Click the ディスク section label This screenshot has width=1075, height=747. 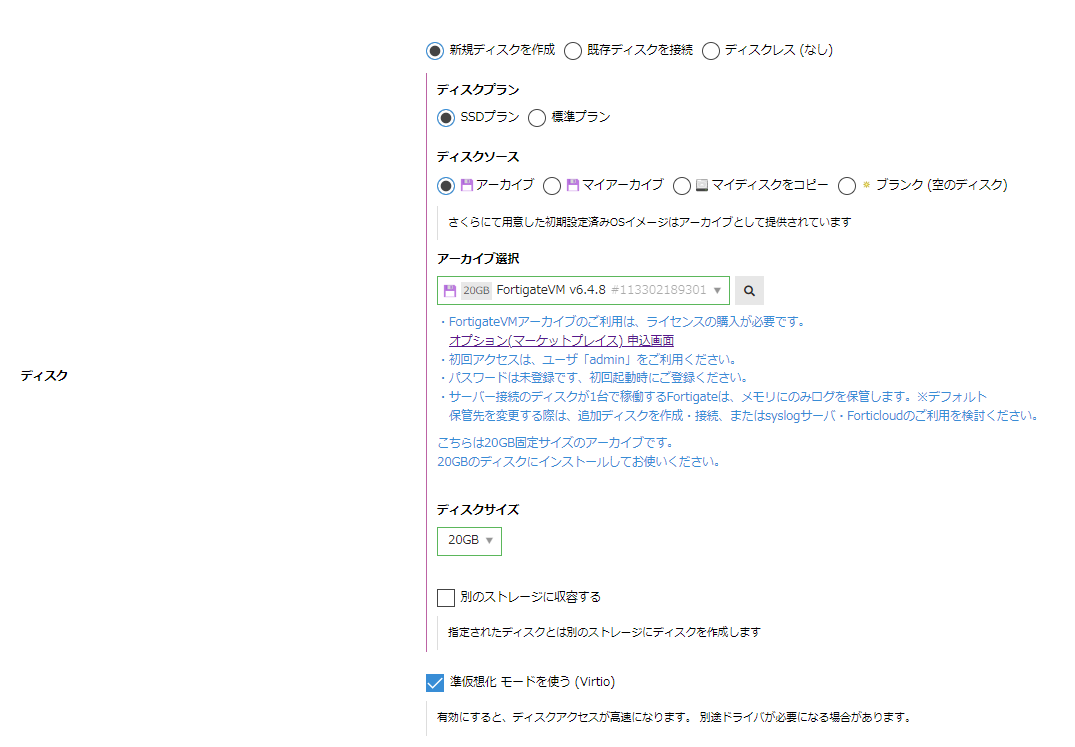point(44,376)
